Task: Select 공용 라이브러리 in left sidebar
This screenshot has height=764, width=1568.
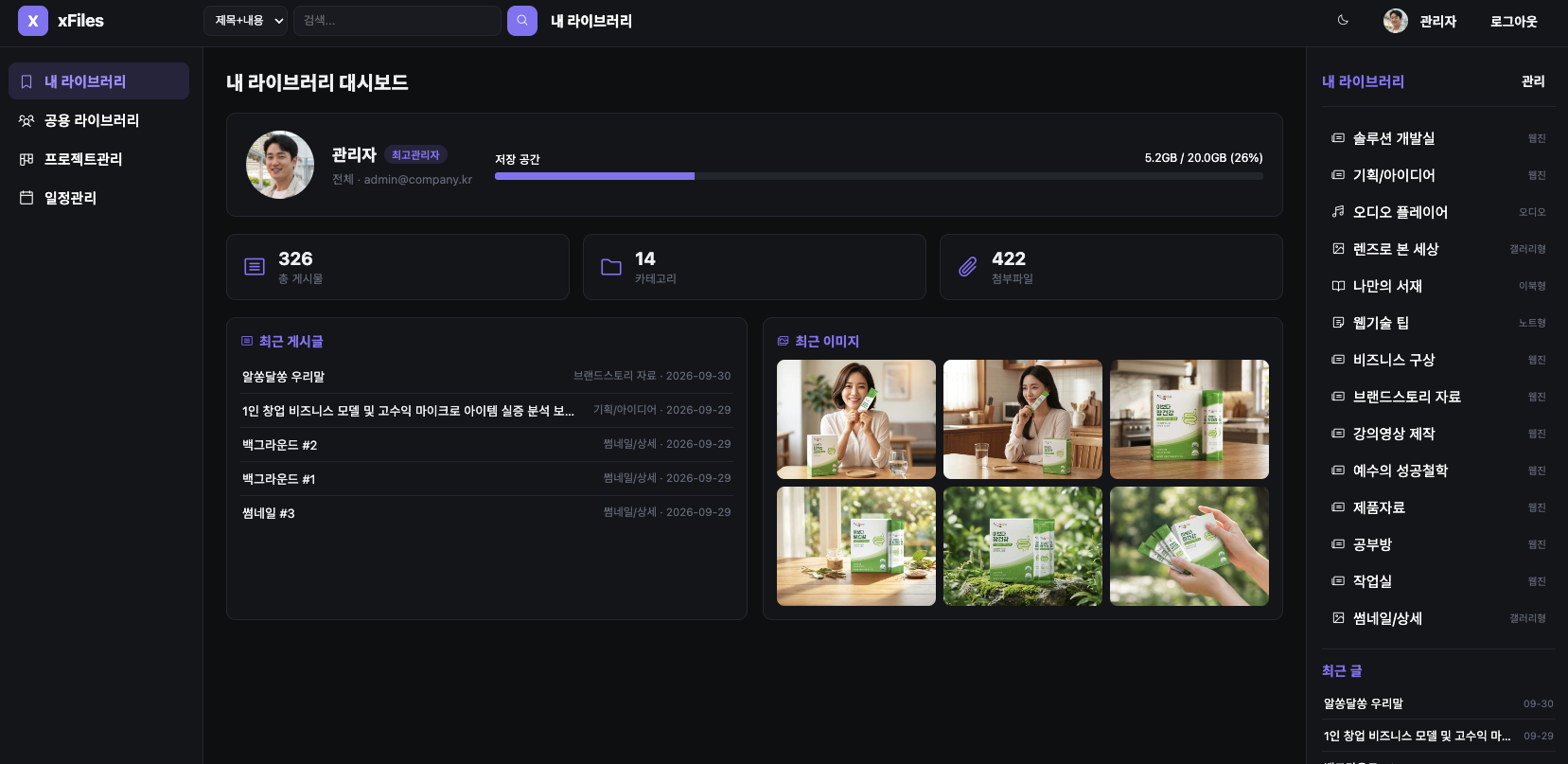Action: point(98,120)
